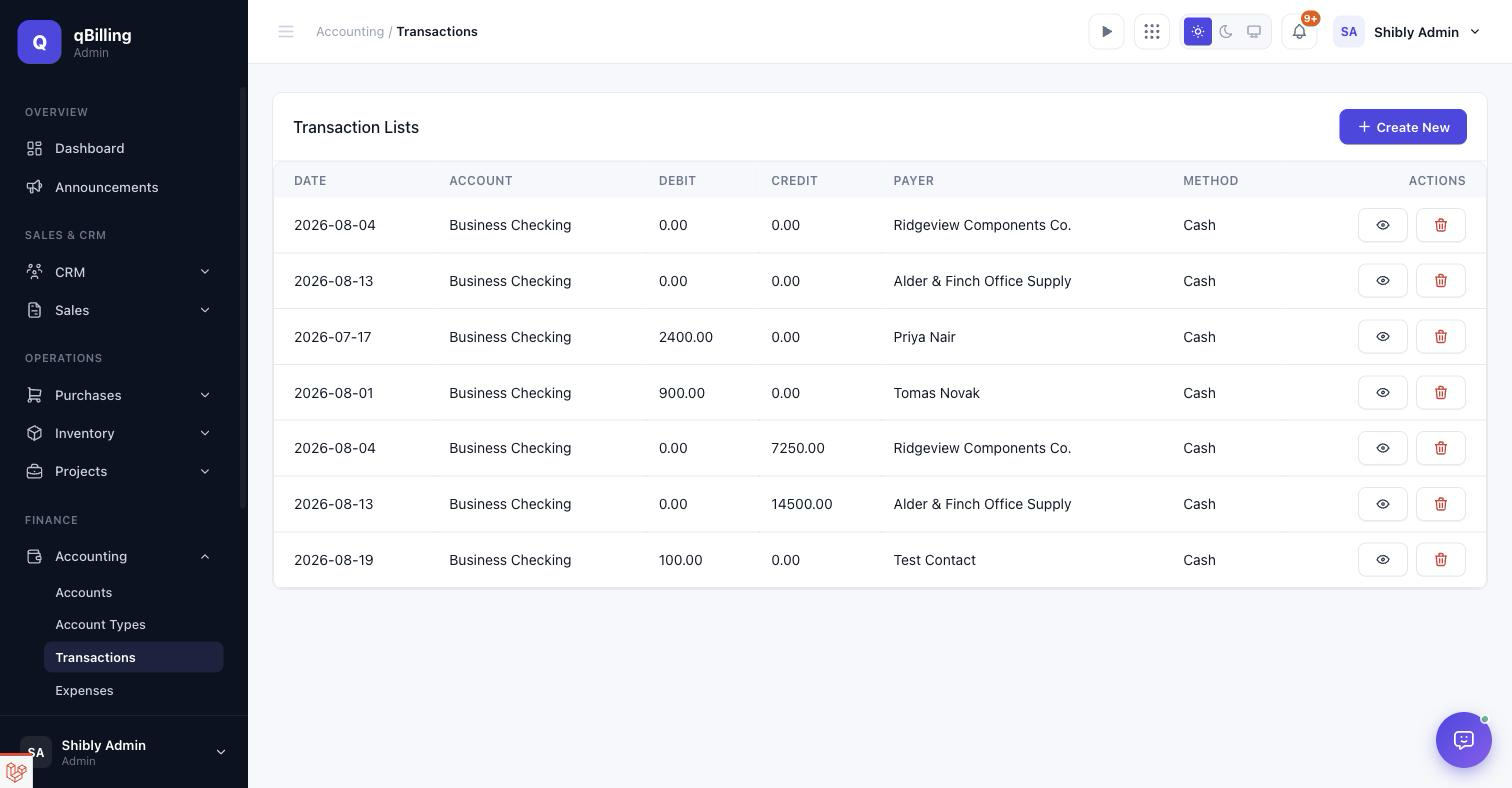
Task: Open the Expenses sidebar item
Action: (84, 691)
